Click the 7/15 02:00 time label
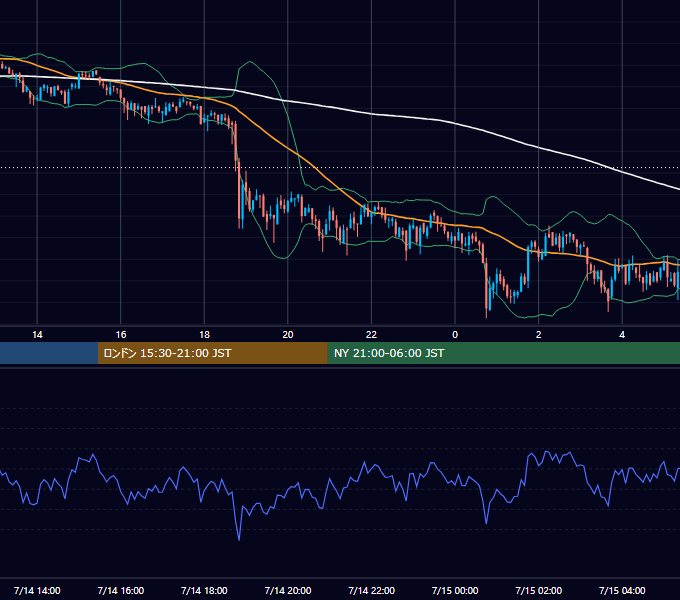 pos(539,590)
